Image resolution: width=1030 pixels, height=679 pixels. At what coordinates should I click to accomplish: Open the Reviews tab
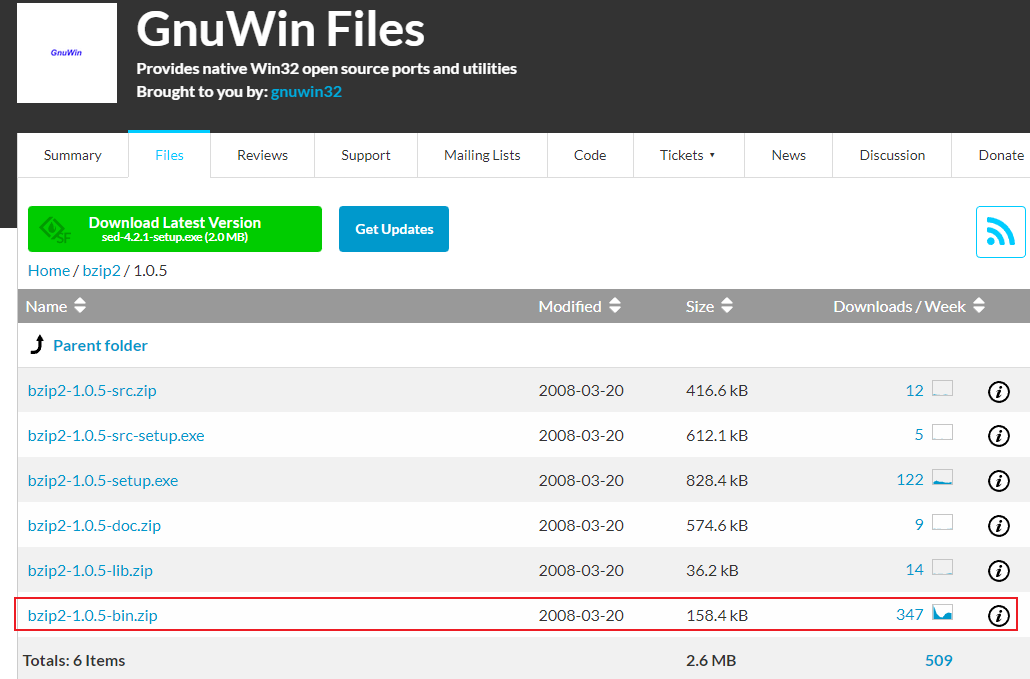point(263,155)
